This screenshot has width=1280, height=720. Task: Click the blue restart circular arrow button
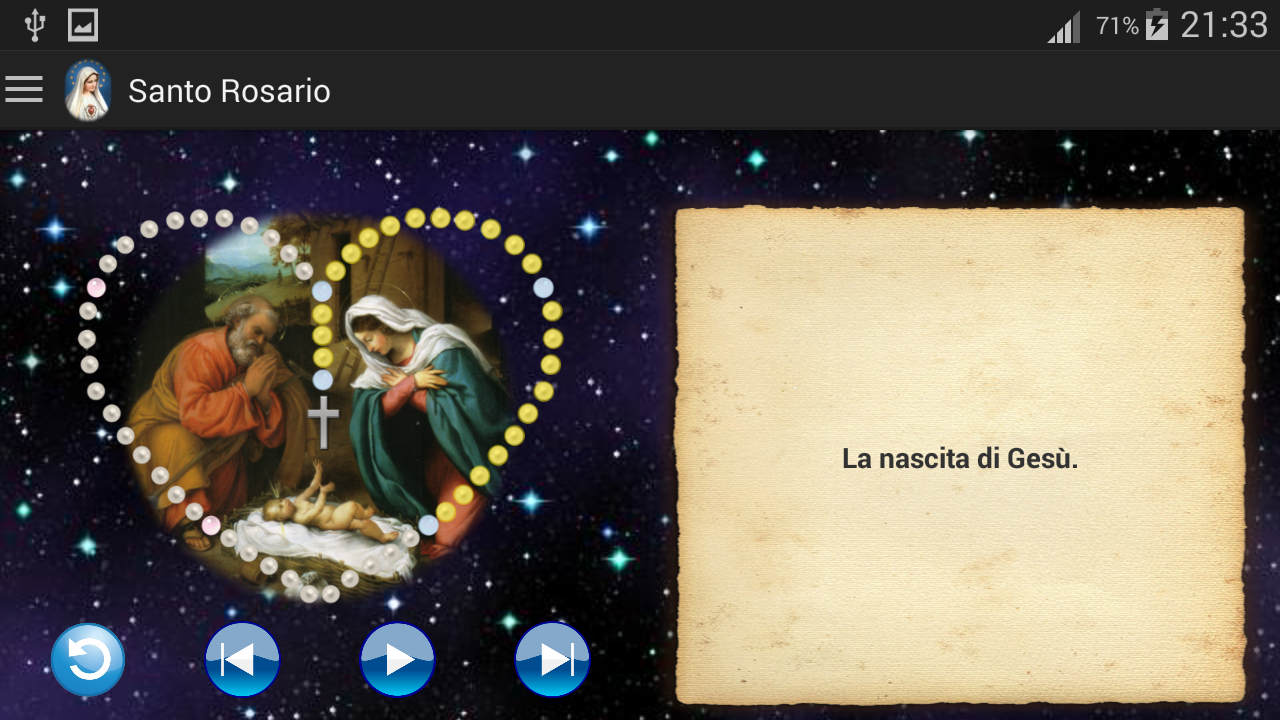click(88, 660)
